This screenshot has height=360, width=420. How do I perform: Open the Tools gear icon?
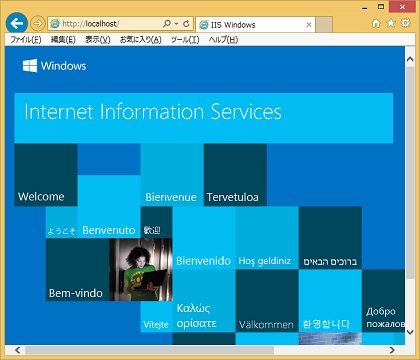[x=405, y=23]
